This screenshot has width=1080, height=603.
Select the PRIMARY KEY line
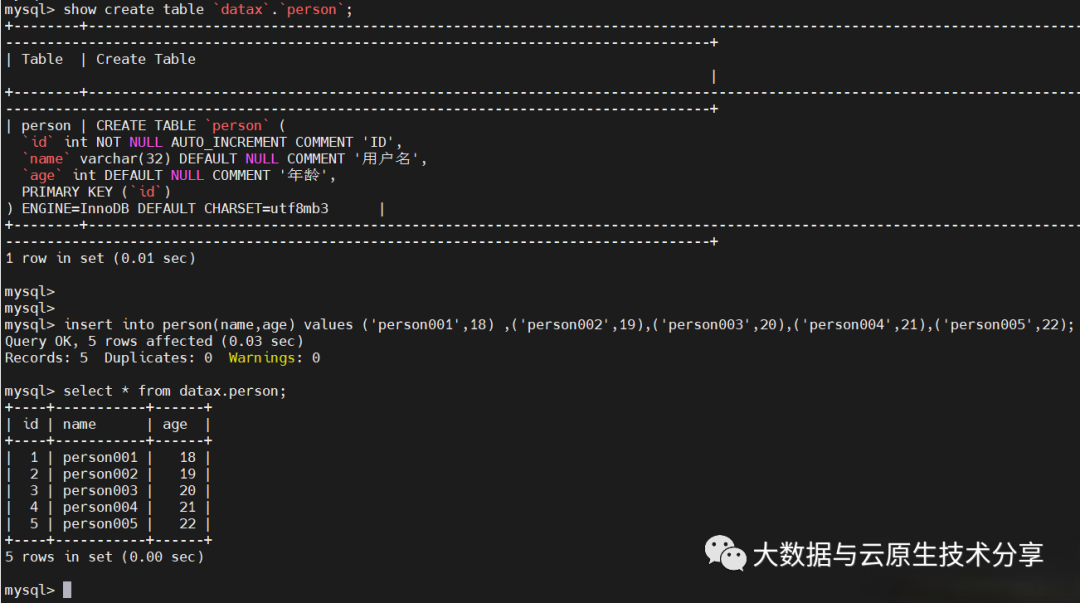(96, 192)
